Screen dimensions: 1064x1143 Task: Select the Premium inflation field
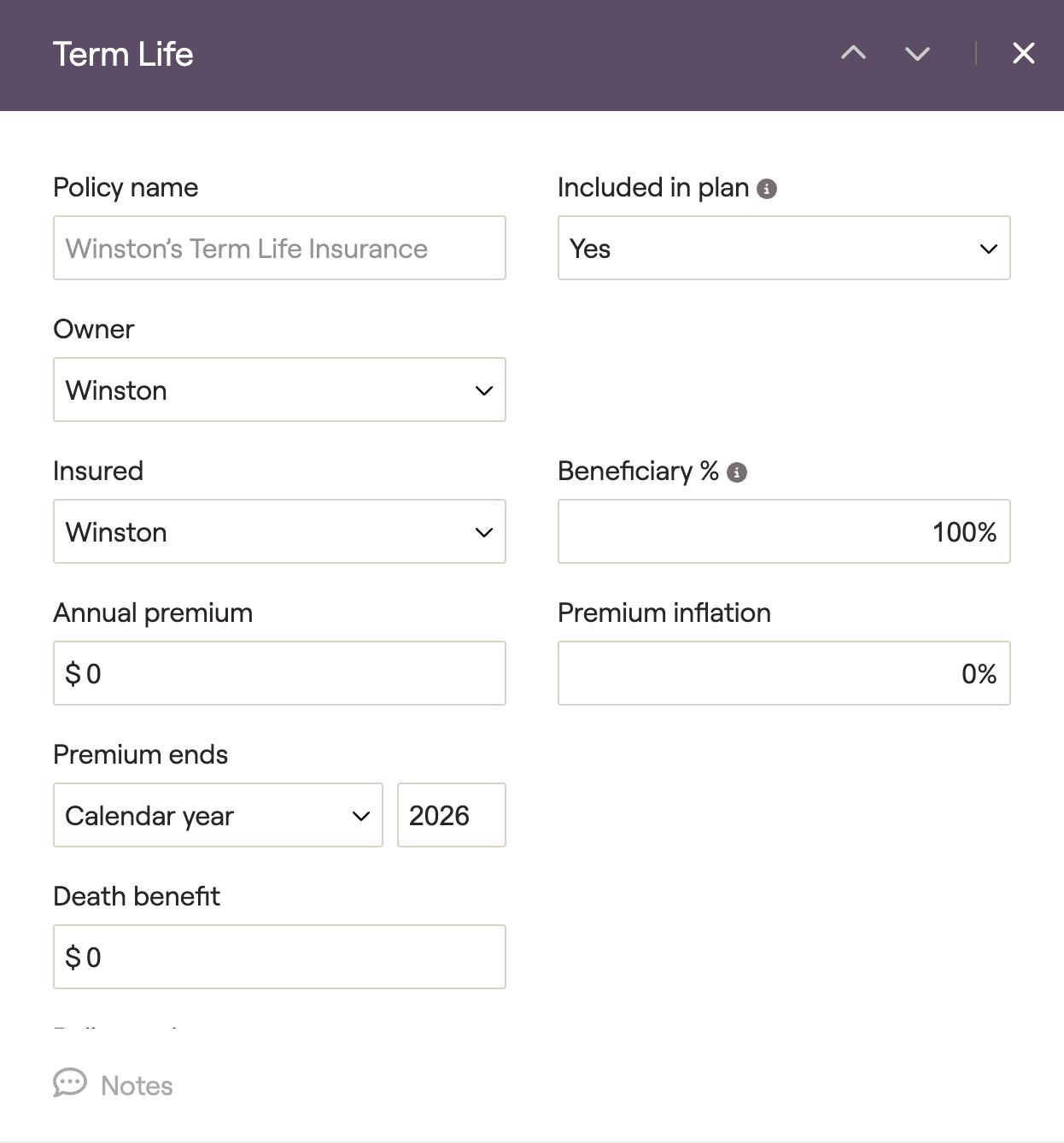coord(783,673)
